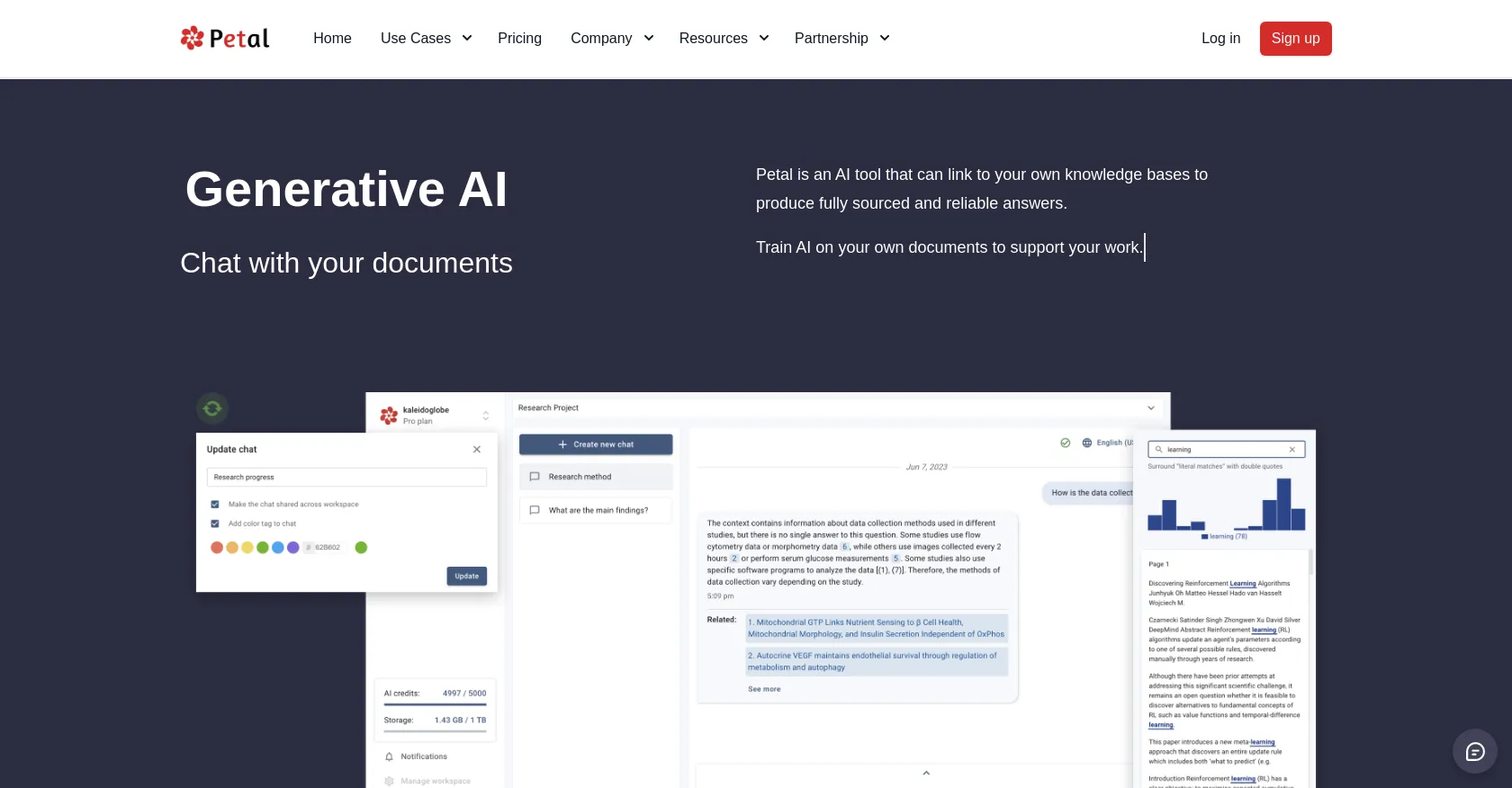1512x788 pixels.
Task: Click the kaleidoglobe workspace logo
Action: coord(389,415)
